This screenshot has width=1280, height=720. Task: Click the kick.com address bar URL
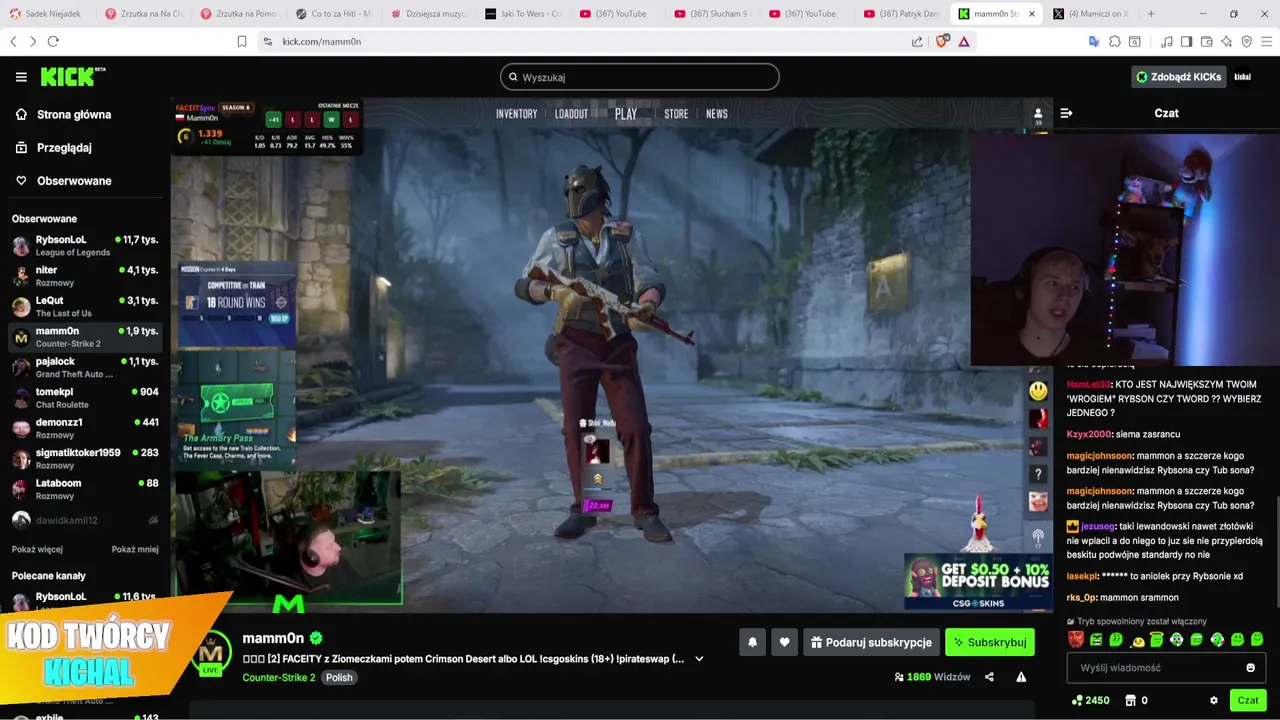point(321,41)
